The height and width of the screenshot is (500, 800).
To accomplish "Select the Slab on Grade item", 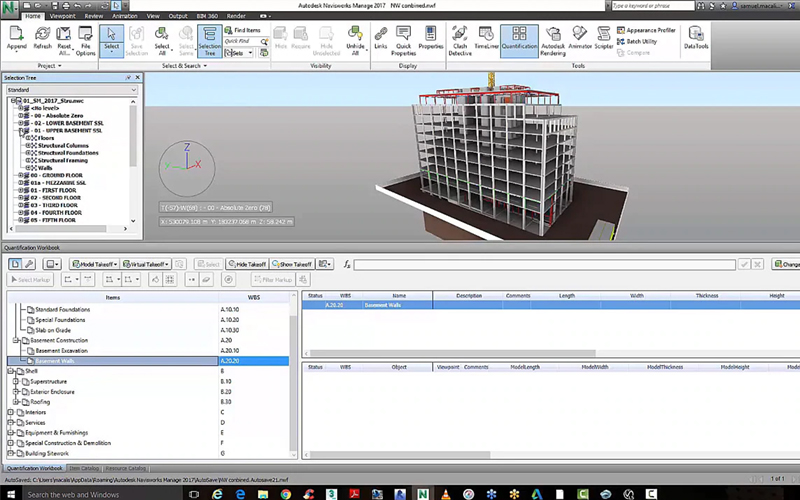I will click(x=53, y=330).
